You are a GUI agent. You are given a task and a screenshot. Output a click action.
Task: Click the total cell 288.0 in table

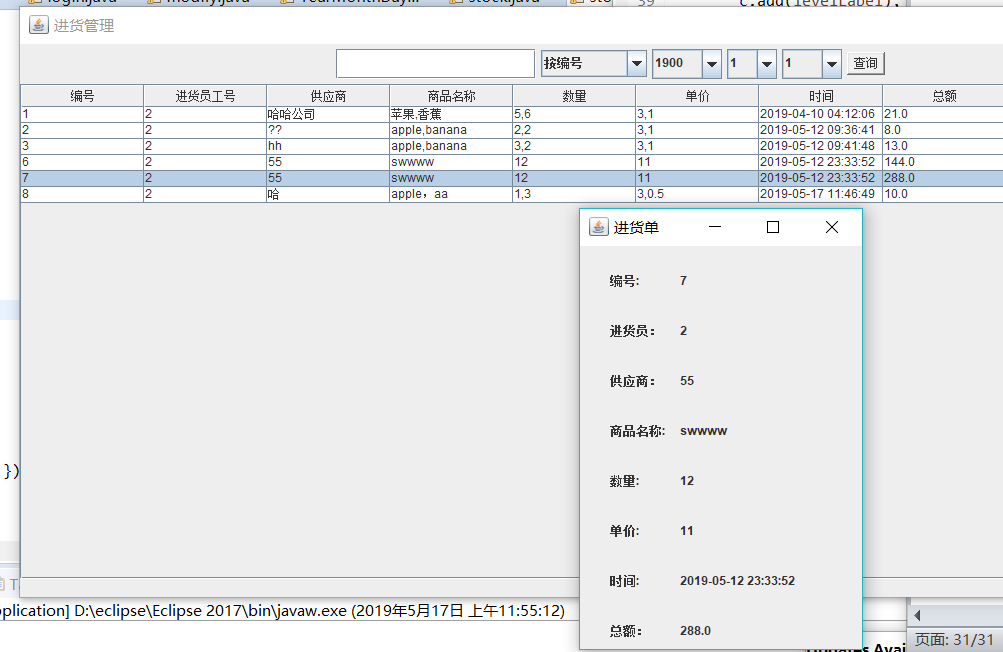(x=943, y=178)
